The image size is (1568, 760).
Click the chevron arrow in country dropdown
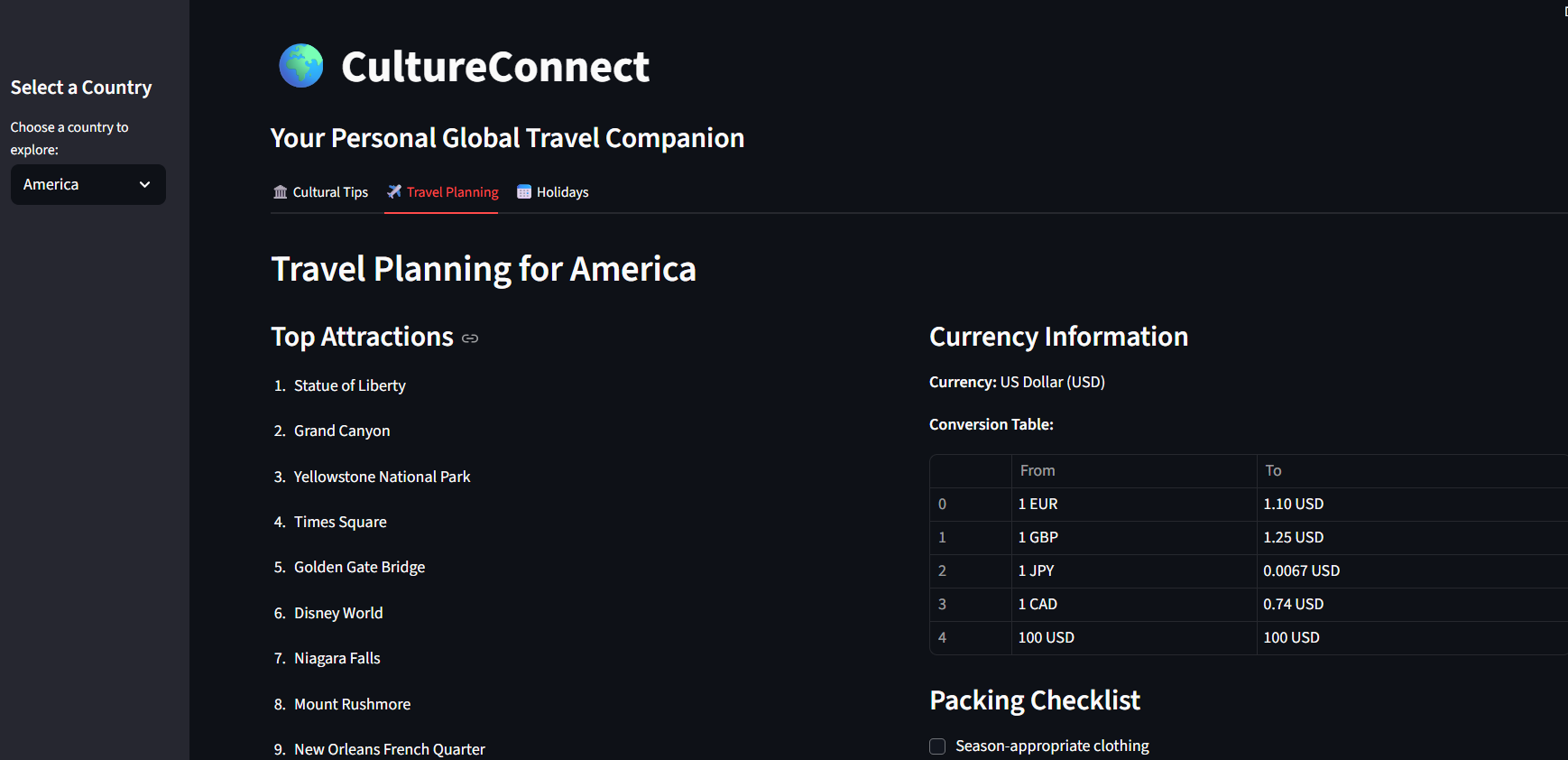click(x=144, y=184)
